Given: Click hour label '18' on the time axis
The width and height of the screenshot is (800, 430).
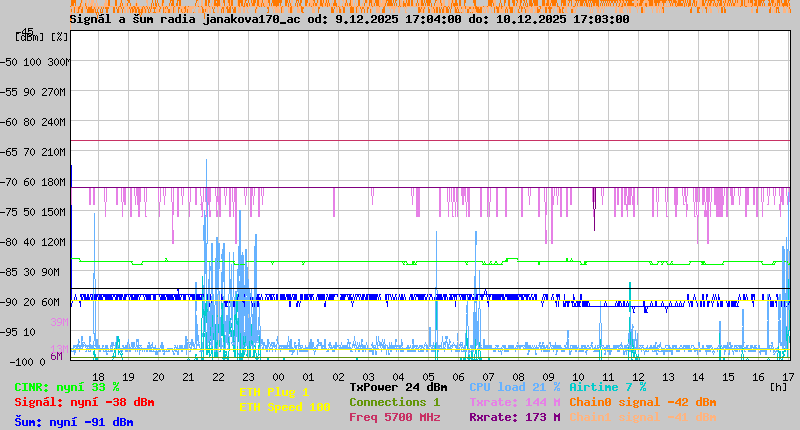Looking at the screenshot, I should tap(98, 377).
